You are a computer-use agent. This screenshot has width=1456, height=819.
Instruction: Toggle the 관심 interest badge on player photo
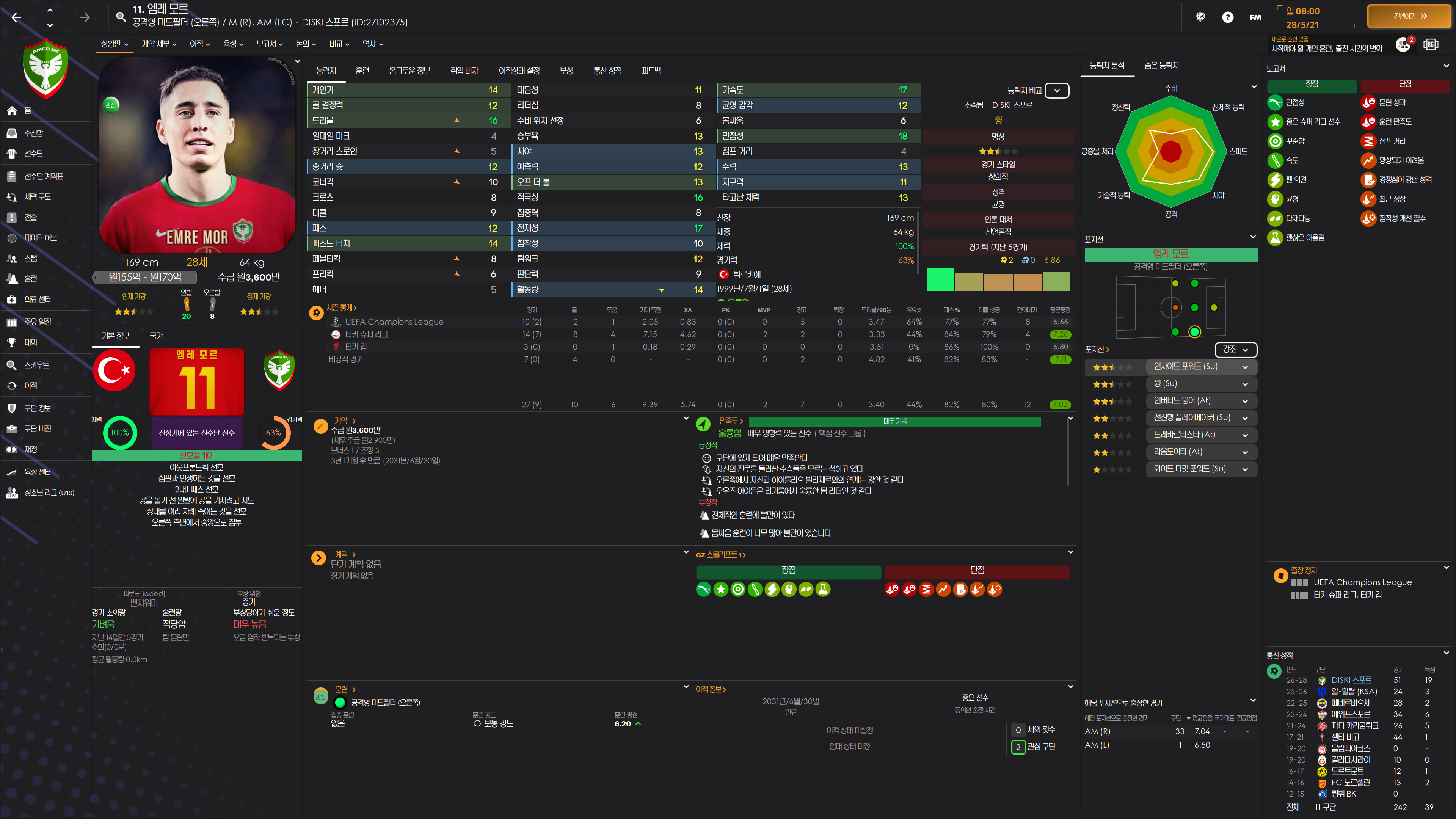pyautogui.click(x=111, y=105)
